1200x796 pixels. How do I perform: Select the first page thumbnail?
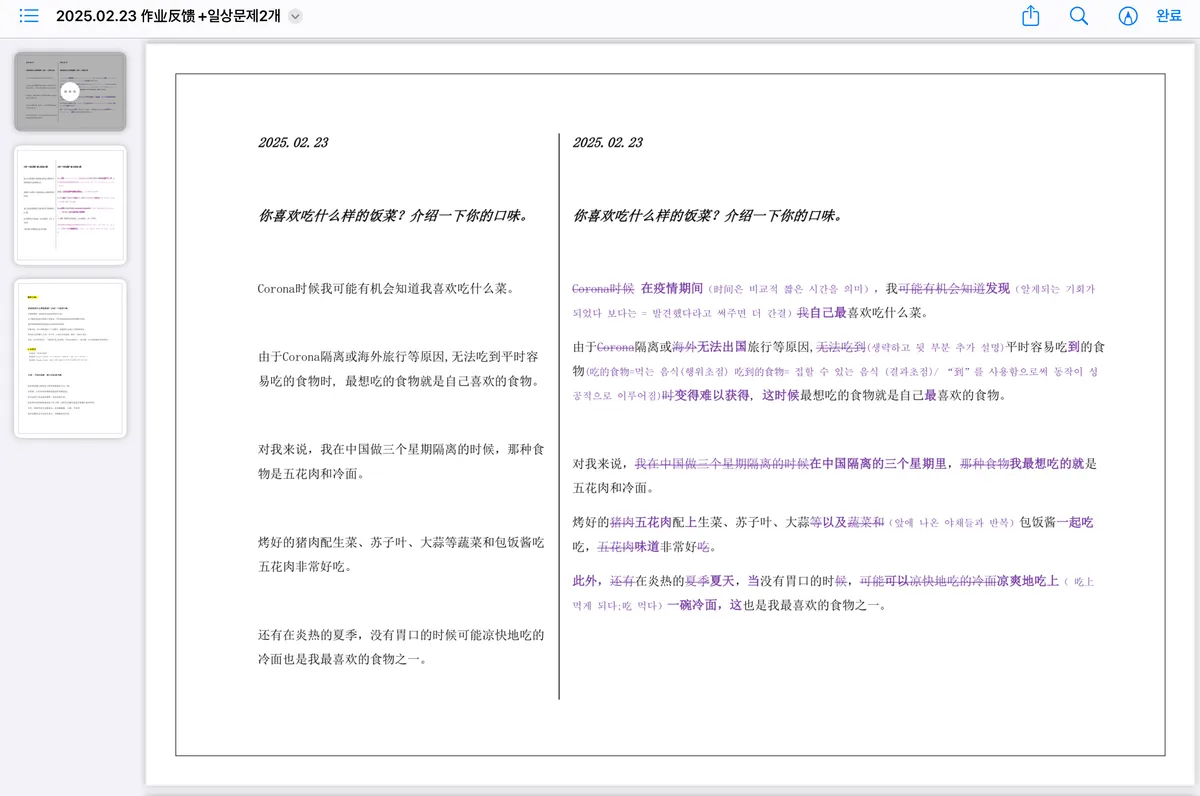70,91
